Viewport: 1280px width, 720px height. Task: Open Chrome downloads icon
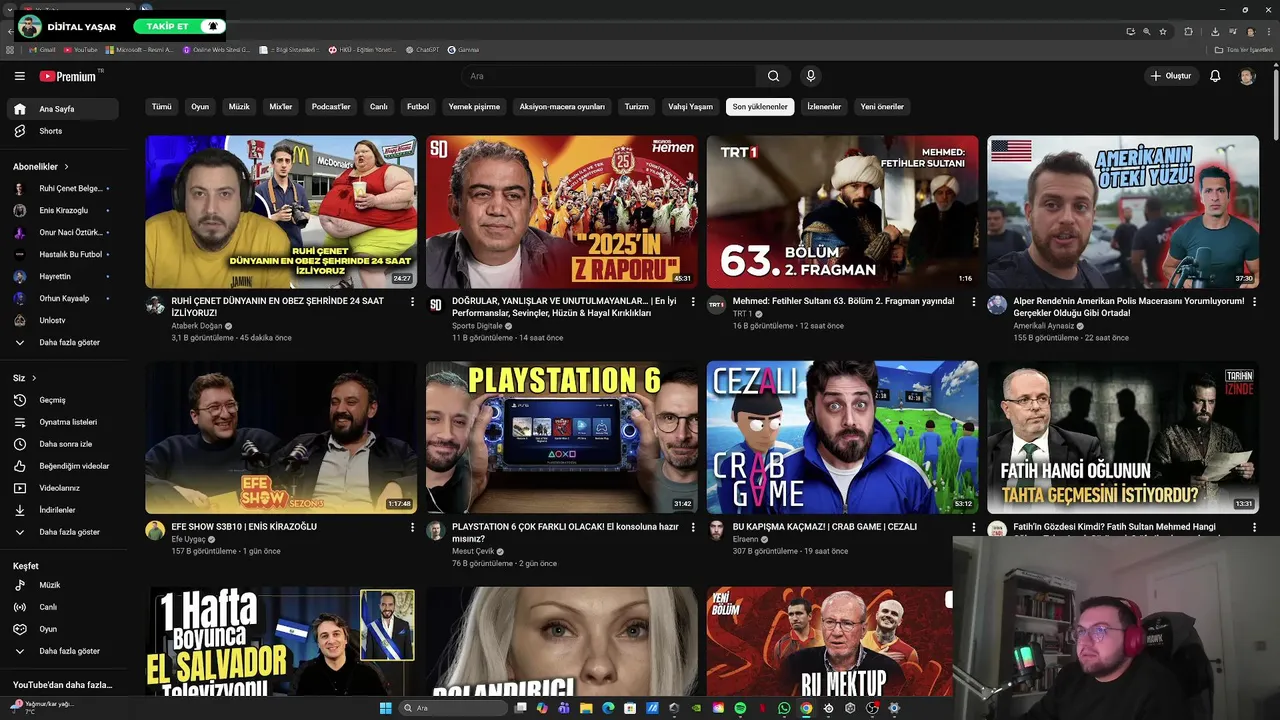(1214, 31)
